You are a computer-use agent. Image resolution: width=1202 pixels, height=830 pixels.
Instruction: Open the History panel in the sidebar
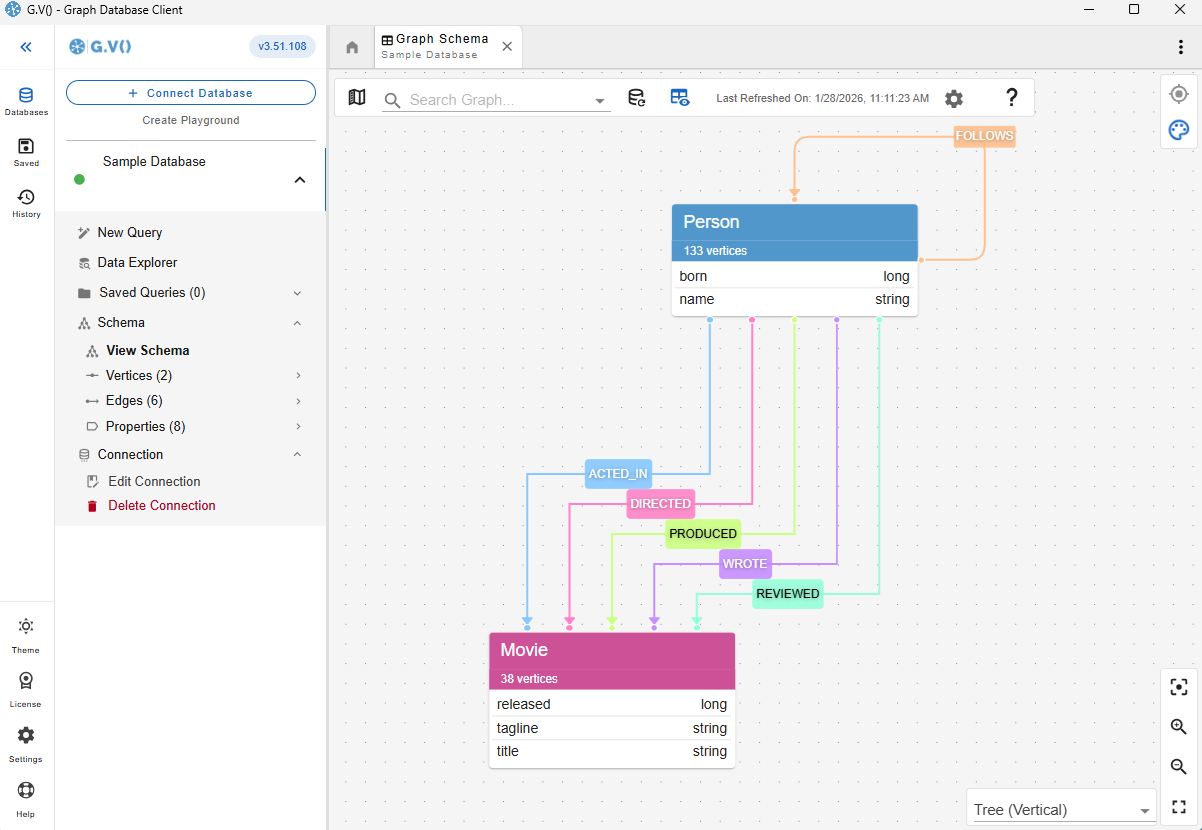(x=26, y=197)
